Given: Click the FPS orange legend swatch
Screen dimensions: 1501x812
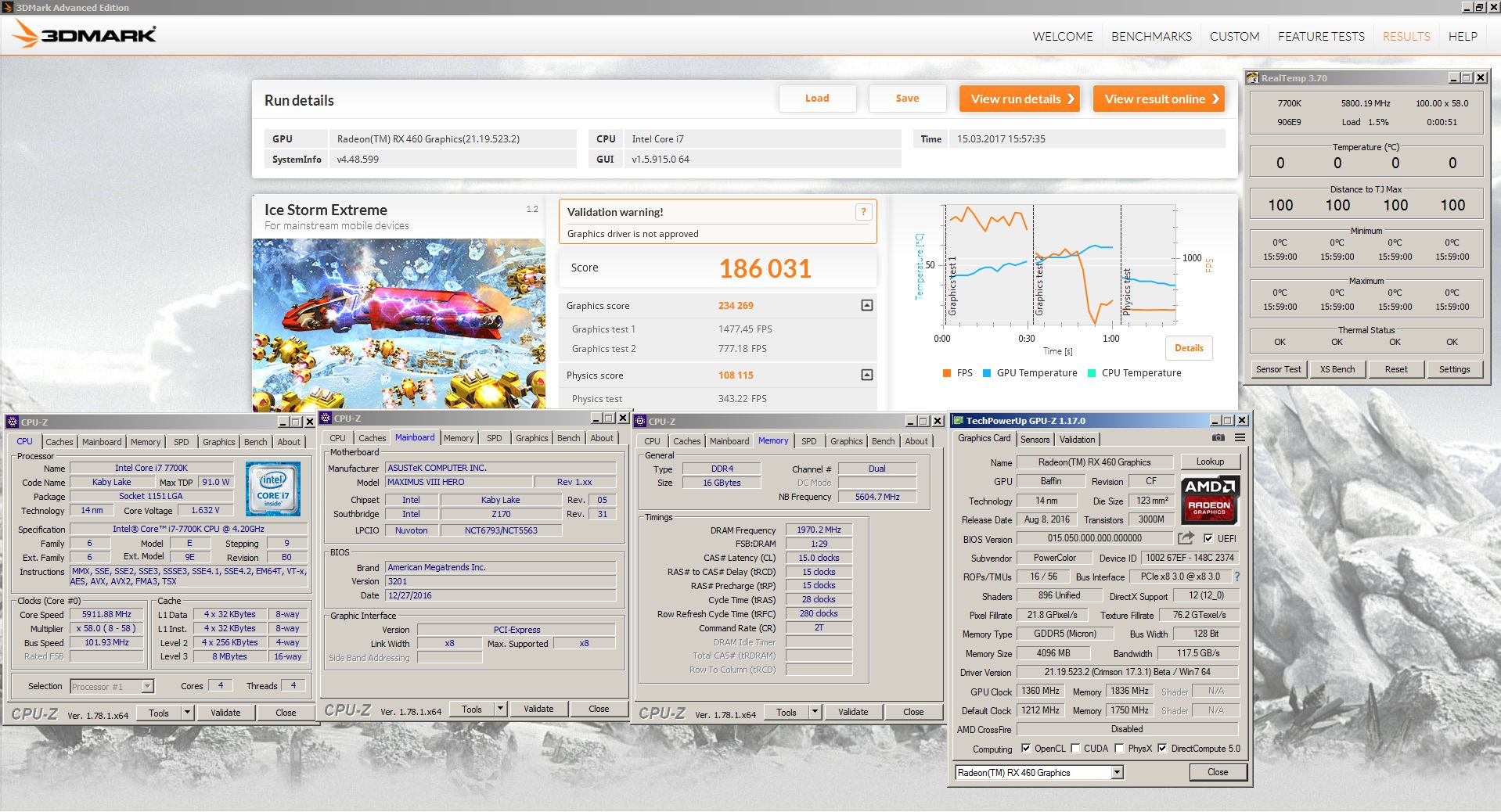Looking at the screenshot, I should (x=947, y=373).
